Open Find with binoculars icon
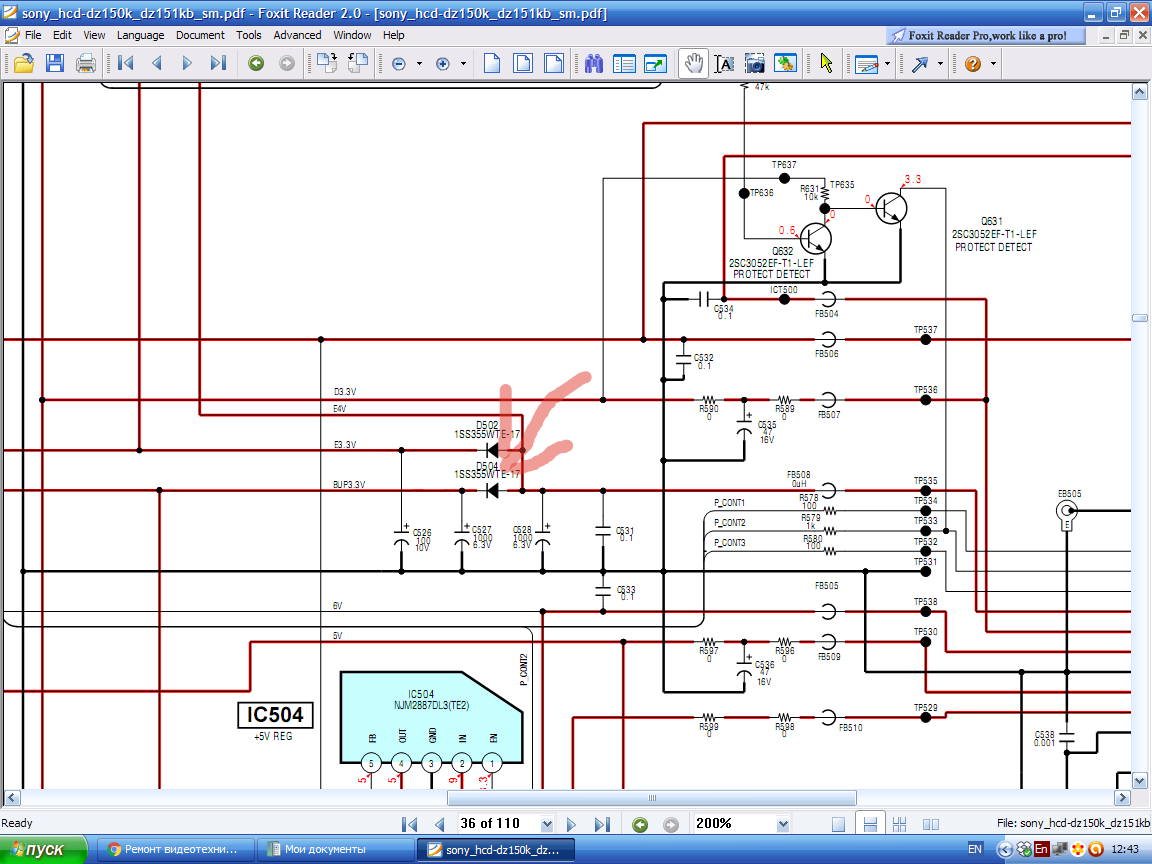This screenshot has width=1152, height=864. [594, 63]
